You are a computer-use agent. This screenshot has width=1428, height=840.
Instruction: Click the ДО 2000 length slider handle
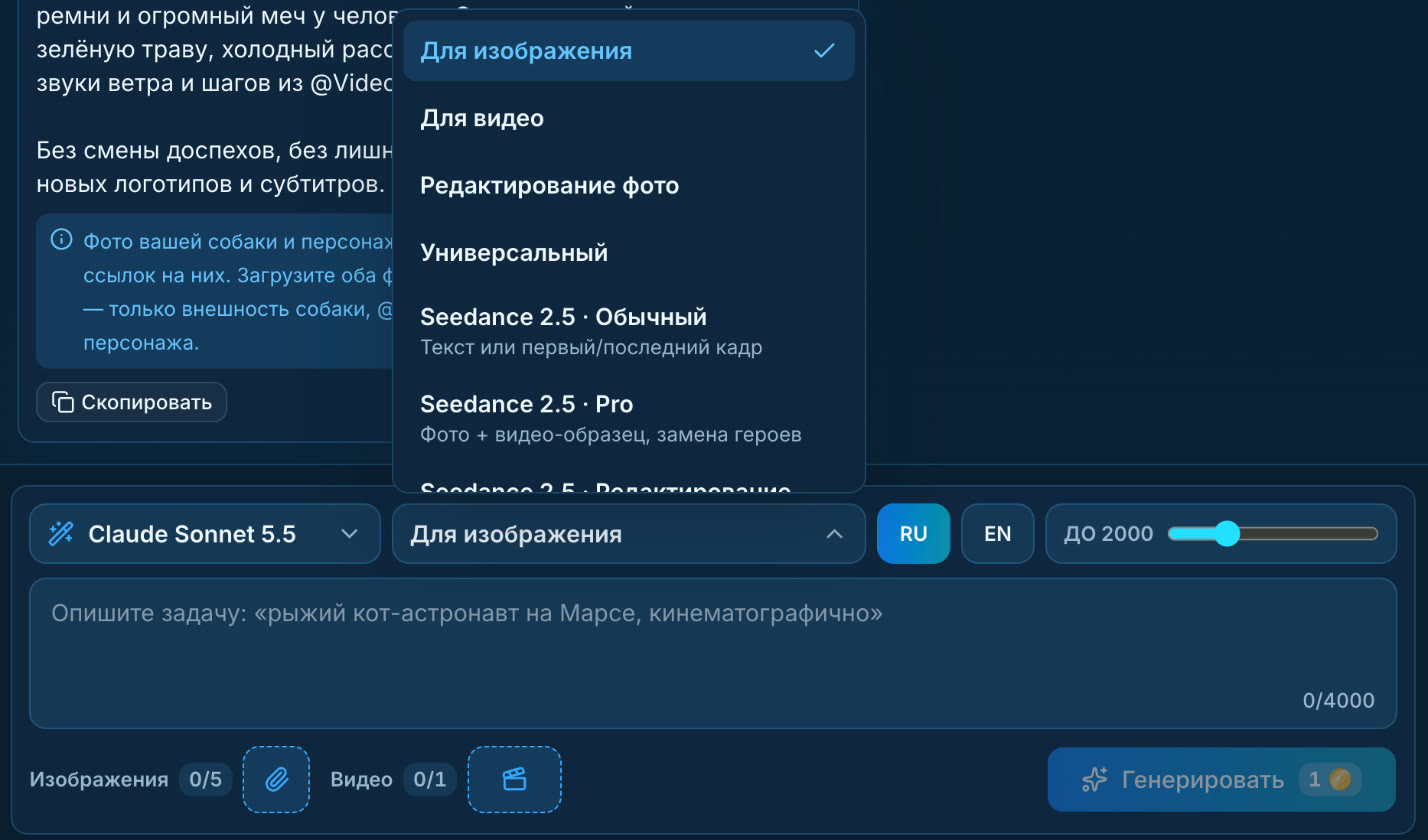click(x=1226, y=533)
